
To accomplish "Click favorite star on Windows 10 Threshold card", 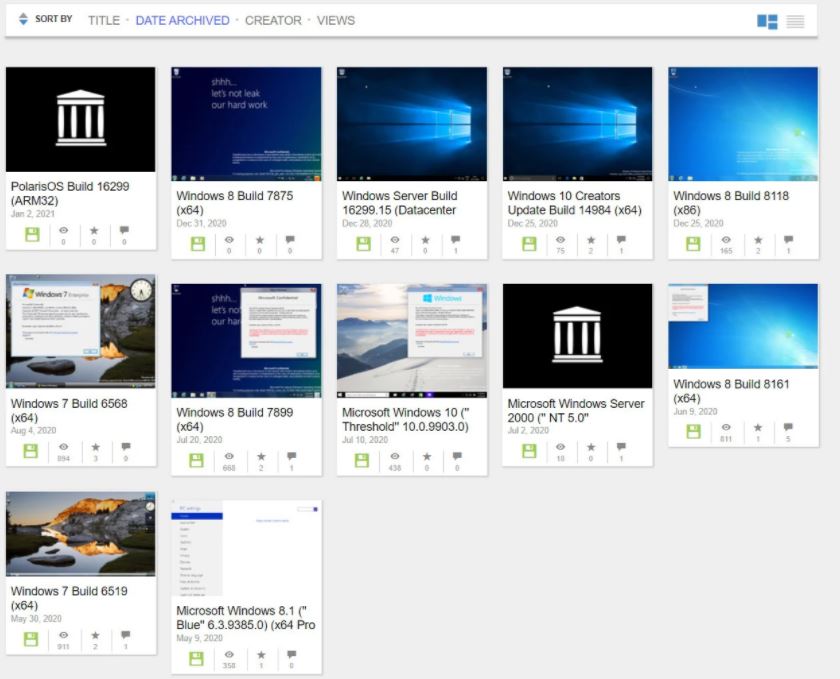I will point(426,456).
